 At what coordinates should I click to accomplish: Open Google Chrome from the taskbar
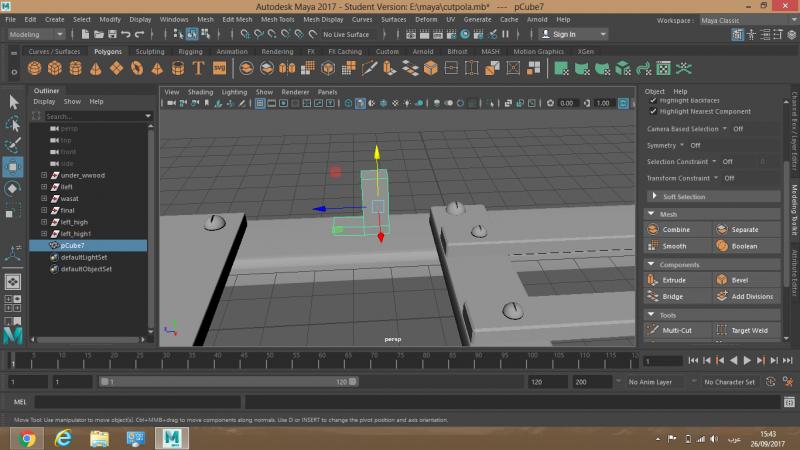27,438
